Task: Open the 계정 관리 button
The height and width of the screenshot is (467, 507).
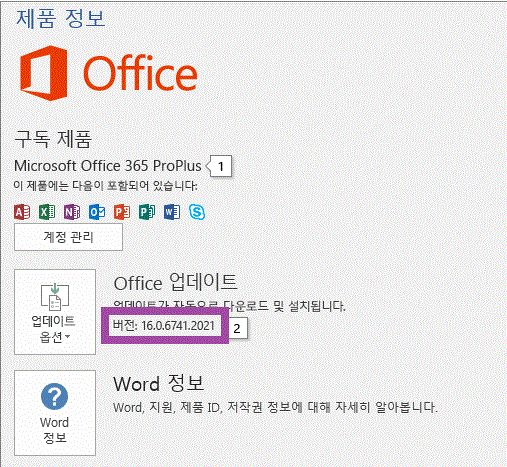Action: pos(68,237)
